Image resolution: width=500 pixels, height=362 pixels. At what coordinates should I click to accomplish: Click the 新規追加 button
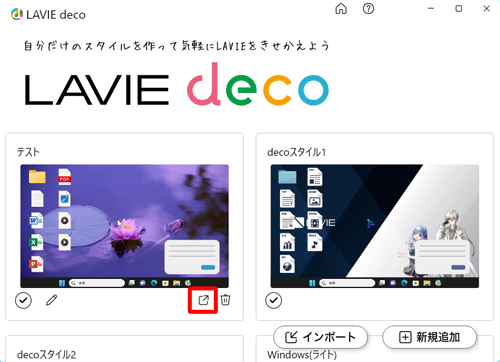(429, 337)
